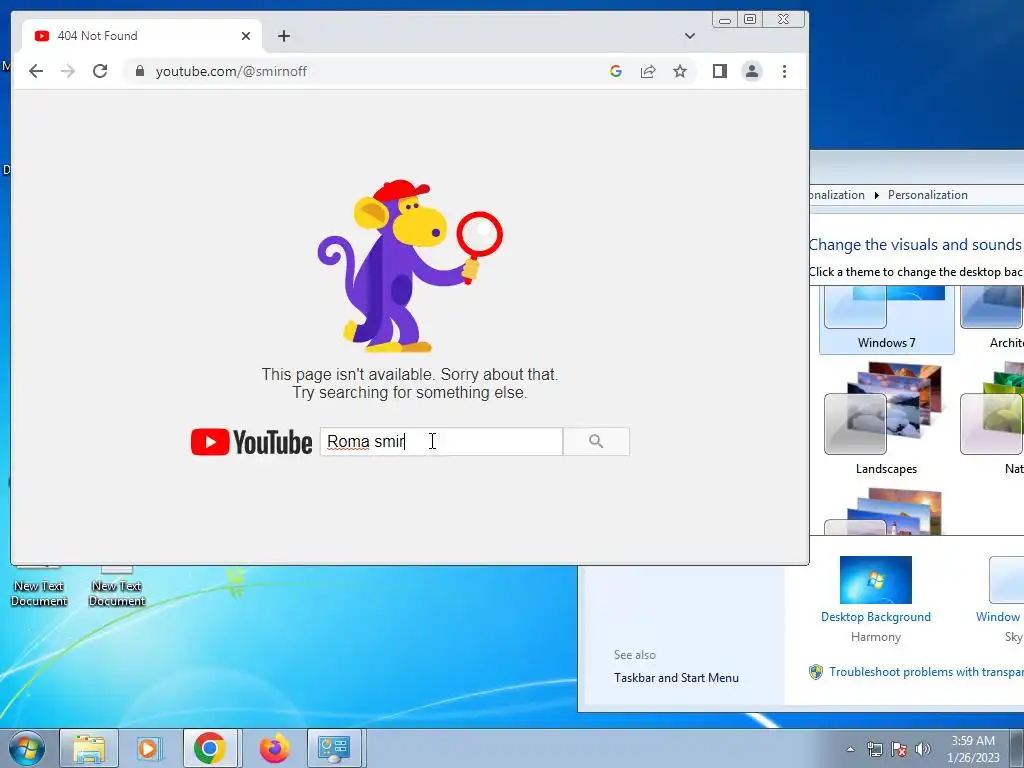This screenshot has width=1024, height=768.
Task: Click the address bar URL
Action: pyautogui.click(x=231, y=71)
